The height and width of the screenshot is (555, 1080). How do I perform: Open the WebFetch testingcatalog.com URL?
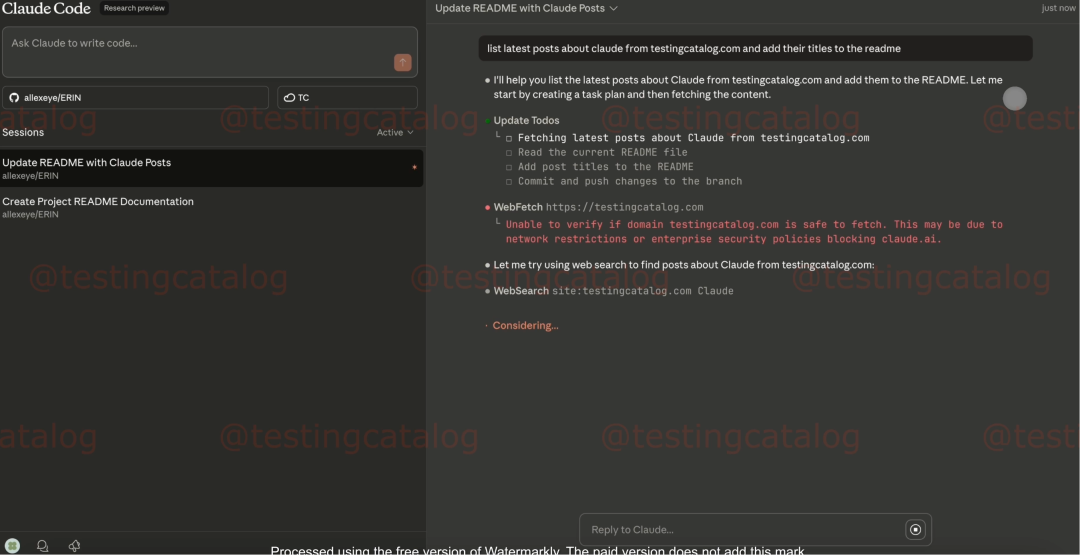pos(624,207)
